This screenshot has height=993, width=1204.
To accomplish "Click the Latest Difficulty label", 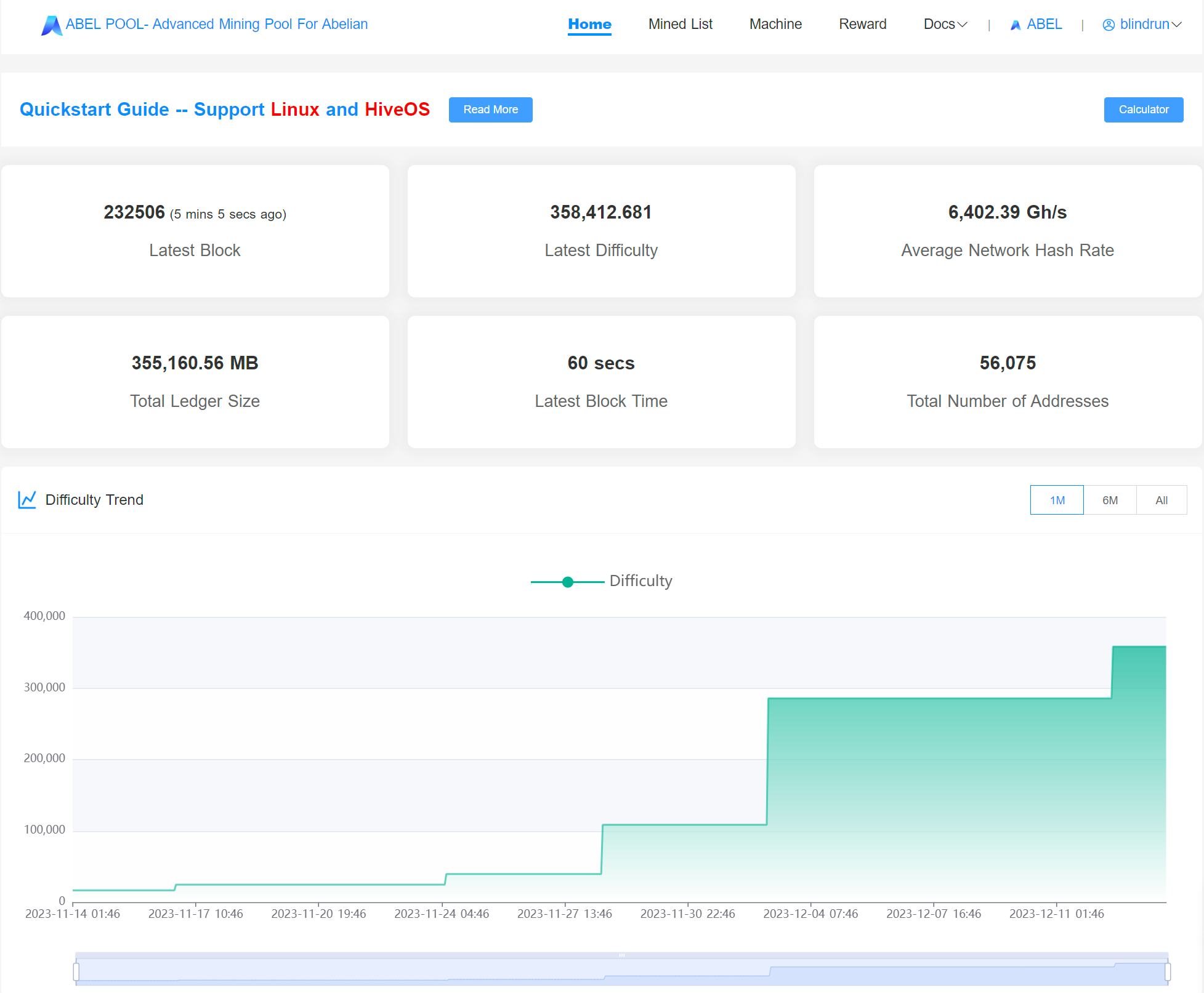I will (x=601, y=251).
